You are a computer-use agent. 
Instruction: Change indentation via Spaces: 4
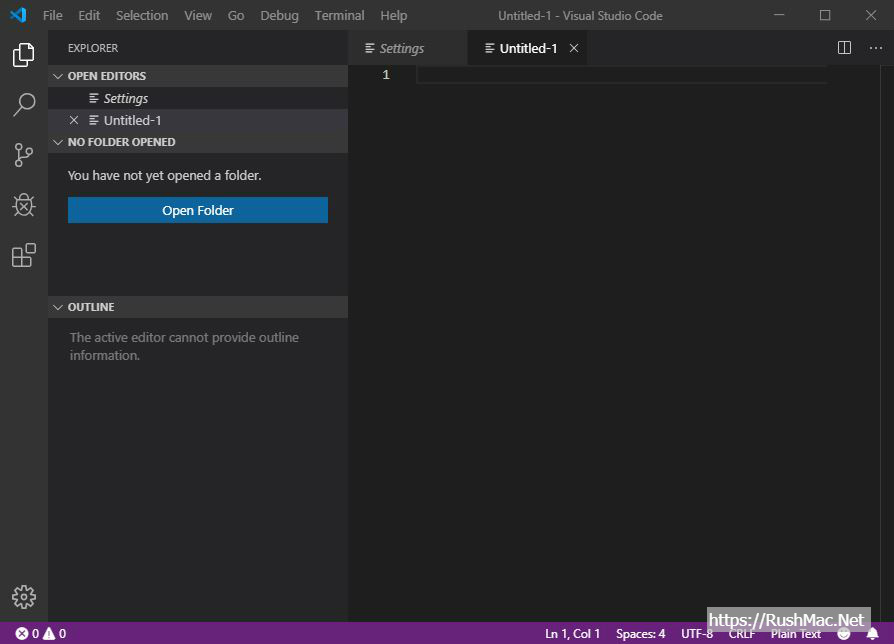(x=640, y=633)
